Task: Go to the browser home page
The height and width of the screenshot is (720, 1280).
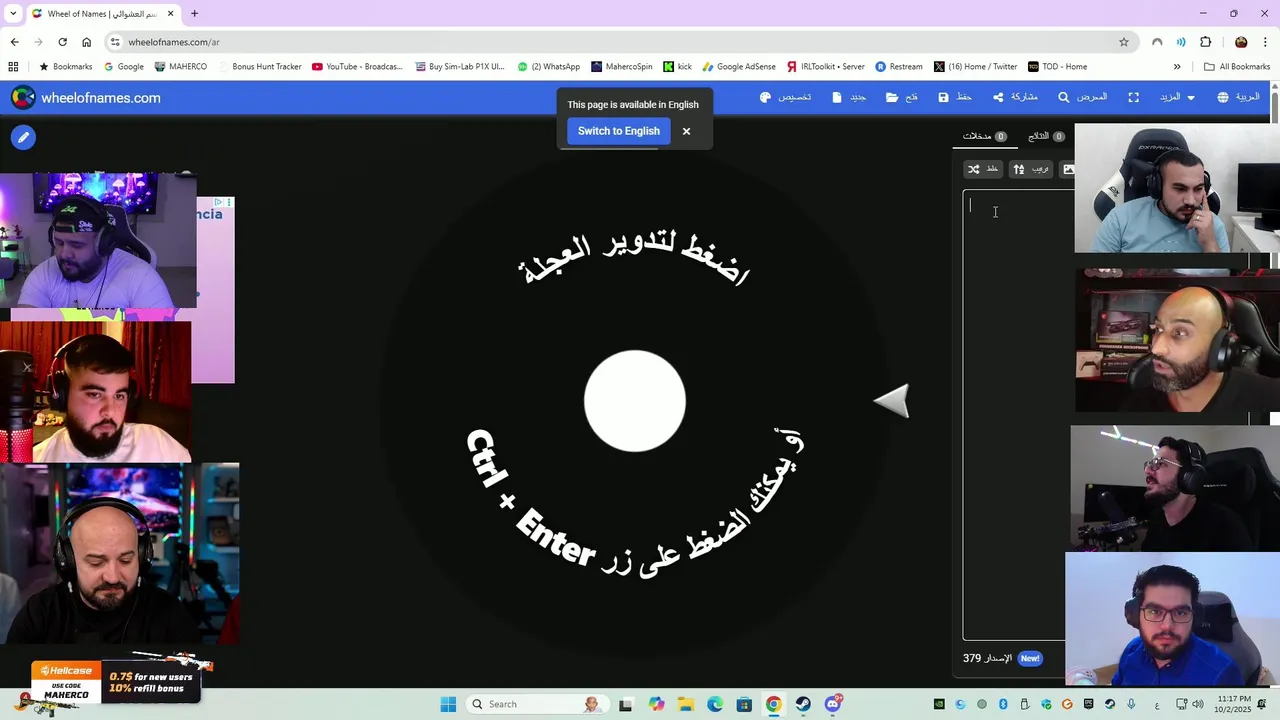Action: pos(86,42)
